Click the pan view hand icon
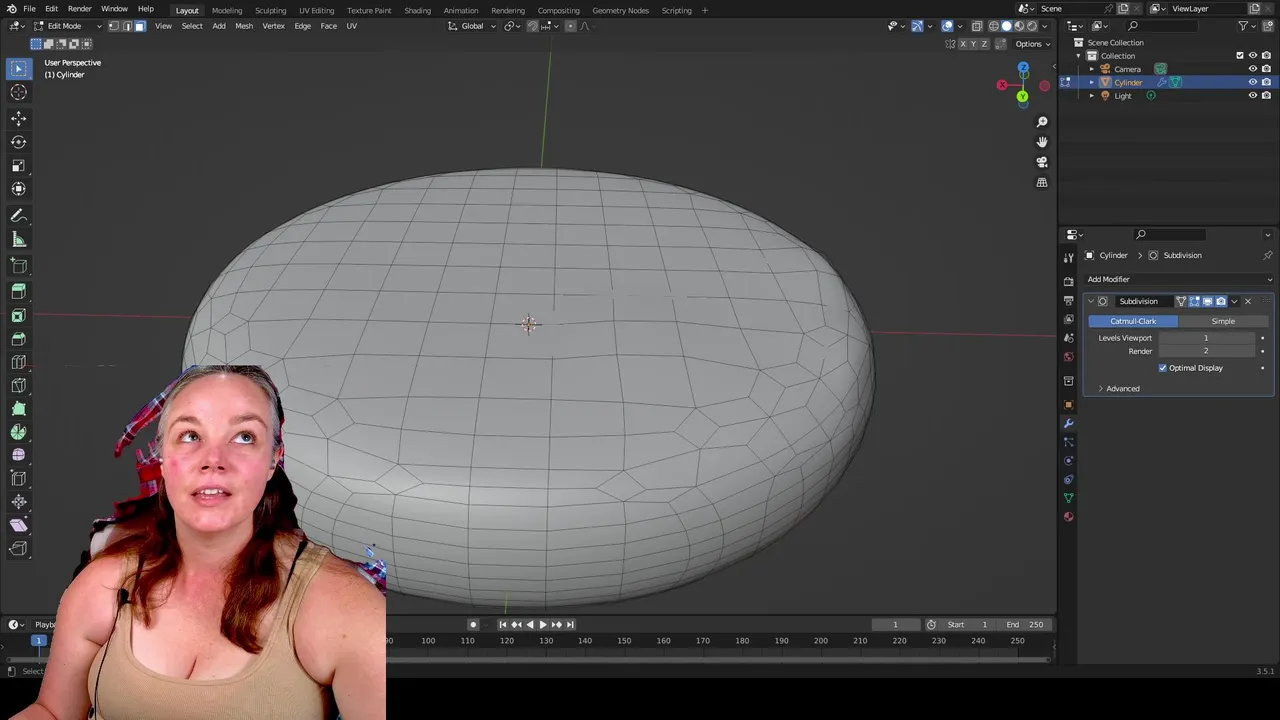Viewport: 1280px width, 720px height. 1042,142
